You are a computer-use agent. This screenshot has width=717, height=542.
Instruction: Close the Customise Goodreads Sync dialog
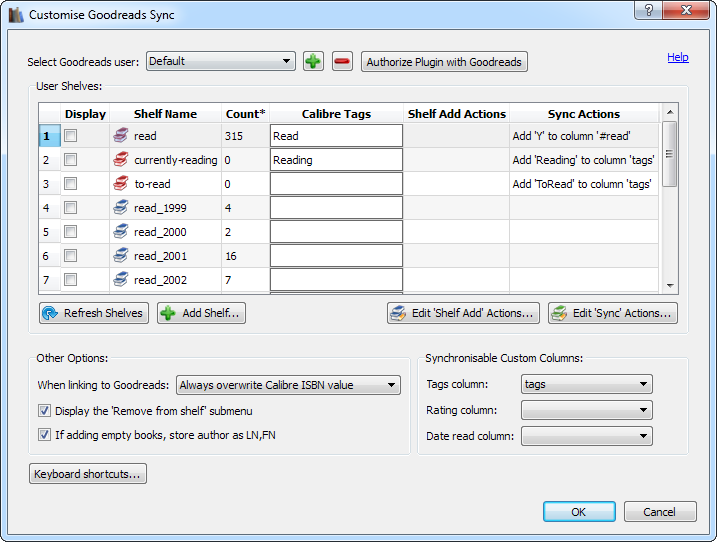(686, 10)
